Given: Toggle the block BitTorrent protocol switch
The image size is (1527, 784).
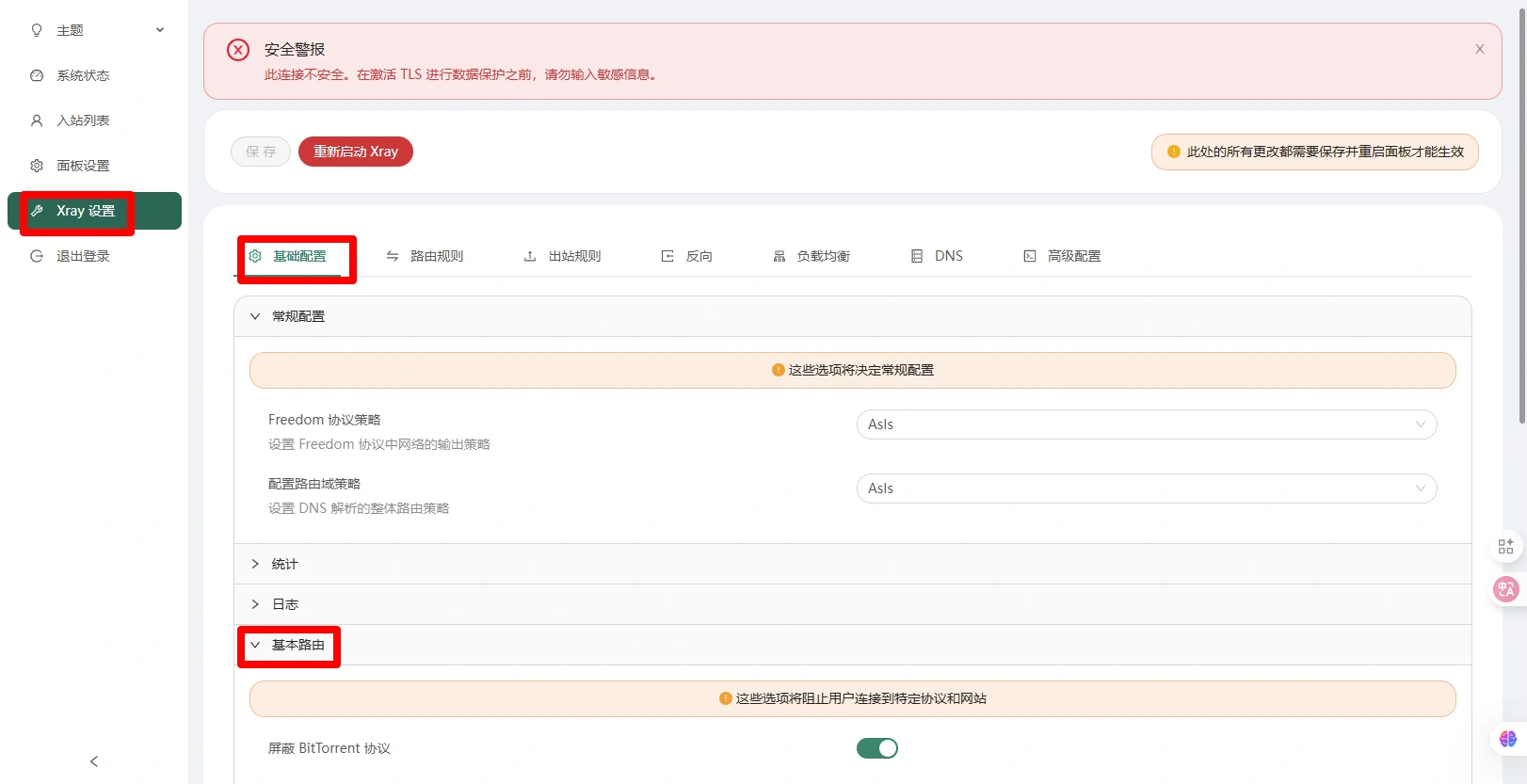Looking at the screenshot, I should tap(876, 748).
